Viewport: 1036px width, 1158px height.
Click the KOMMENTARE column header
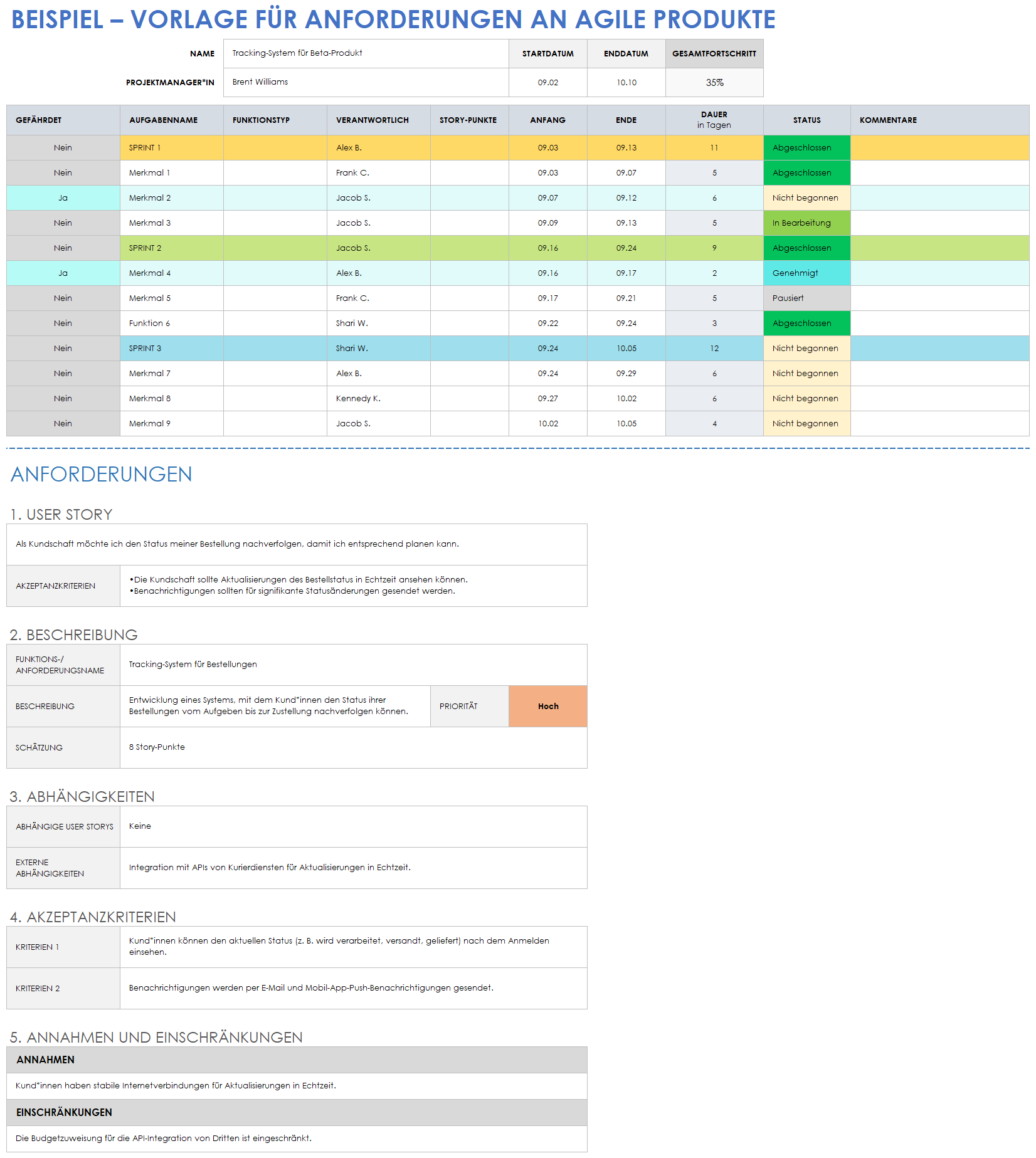pos(939,120)
